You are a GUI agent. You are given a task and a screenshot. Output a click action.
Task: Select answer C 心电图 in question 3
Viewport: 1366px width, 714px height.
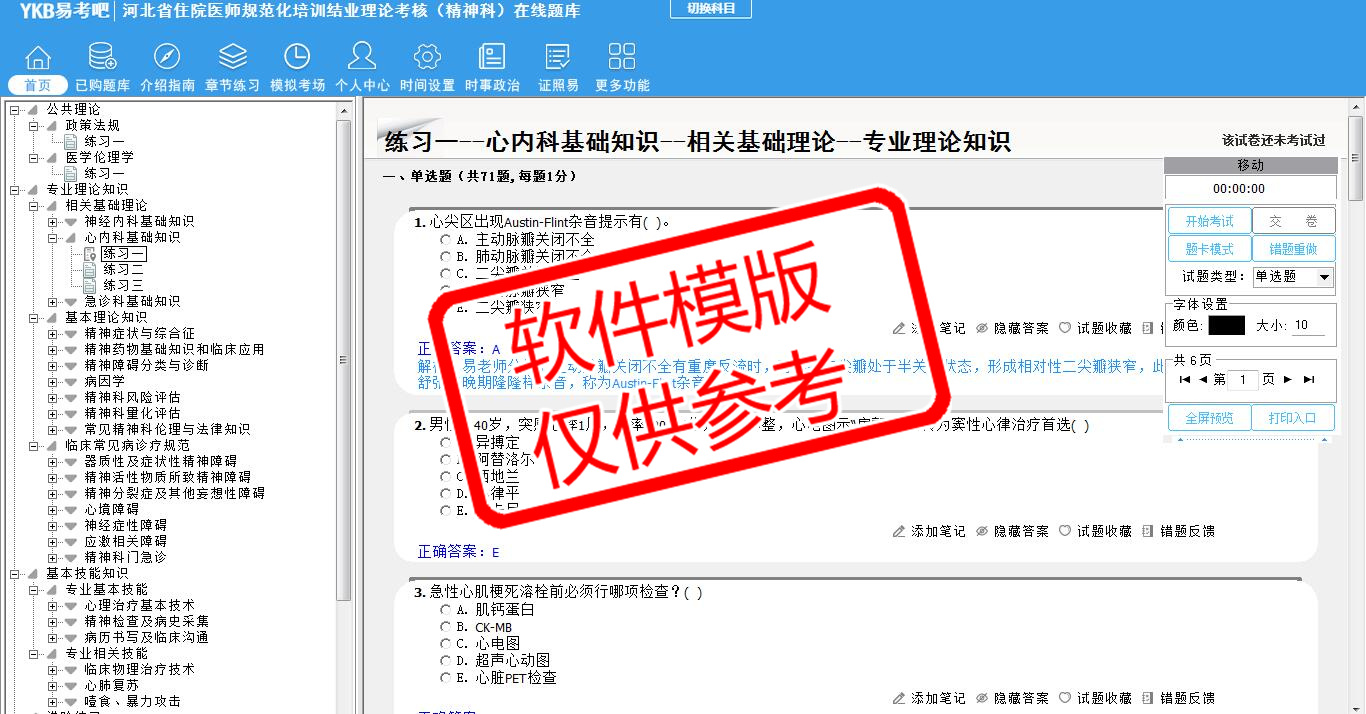click(x=446, y=644)
